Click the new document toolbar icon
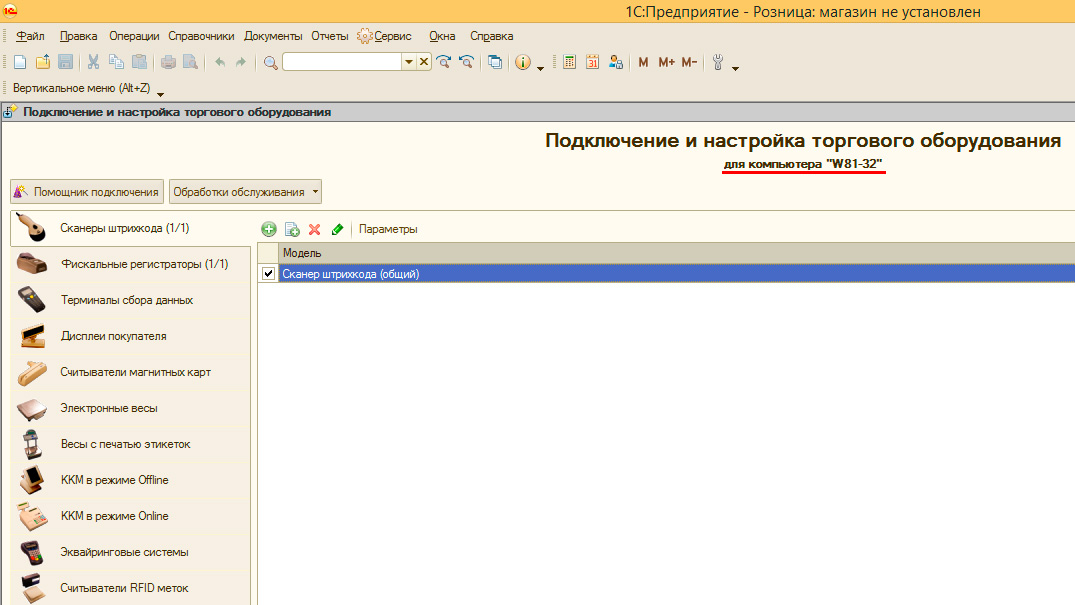 [x=20, y=62]
